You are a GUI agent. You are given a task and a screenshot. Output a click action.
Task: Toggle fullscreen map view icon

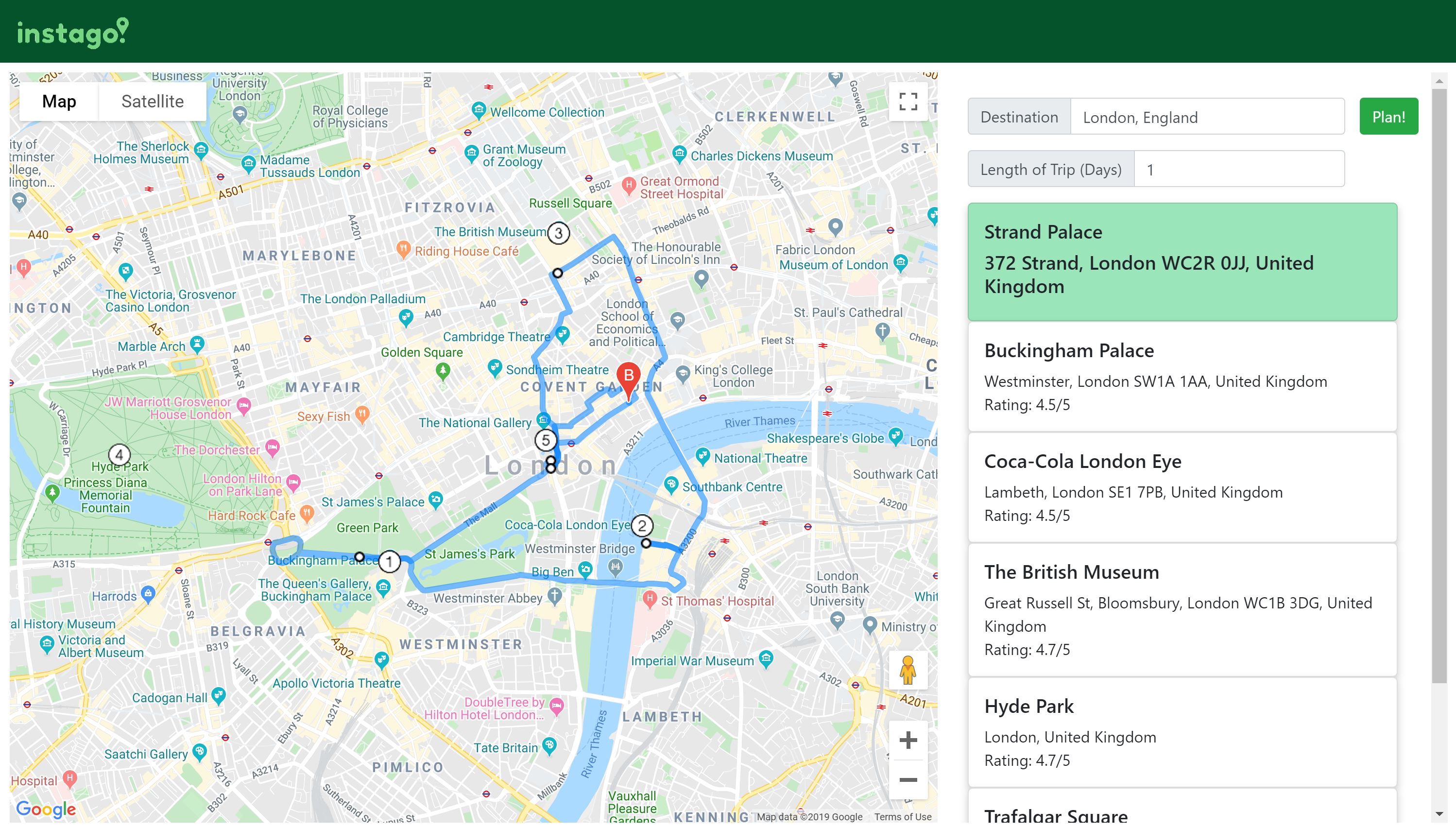[908, 102]
